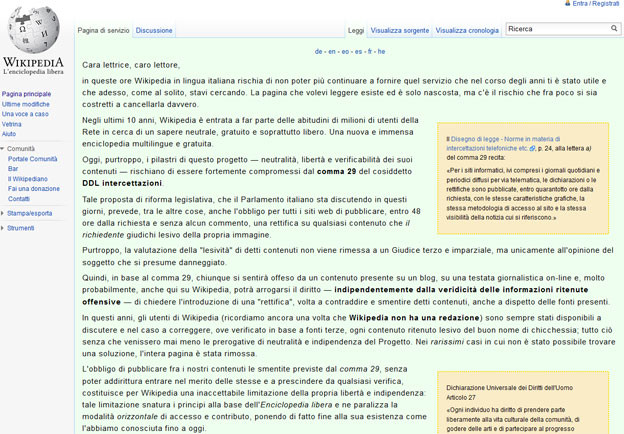Click the user icon beside Entra / Registrati
This screenshot has width=624, height=434.
[567, 3]
